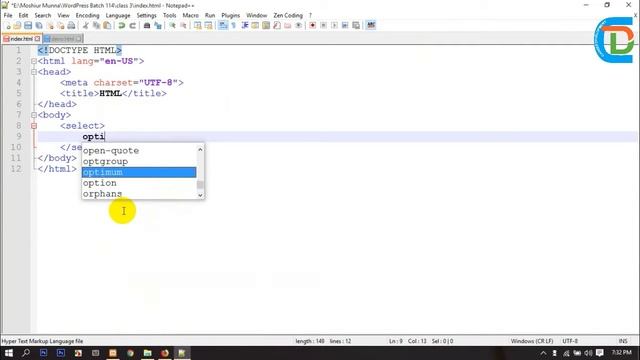Toggle INS insert mode in status bar

tap(623, 341)
